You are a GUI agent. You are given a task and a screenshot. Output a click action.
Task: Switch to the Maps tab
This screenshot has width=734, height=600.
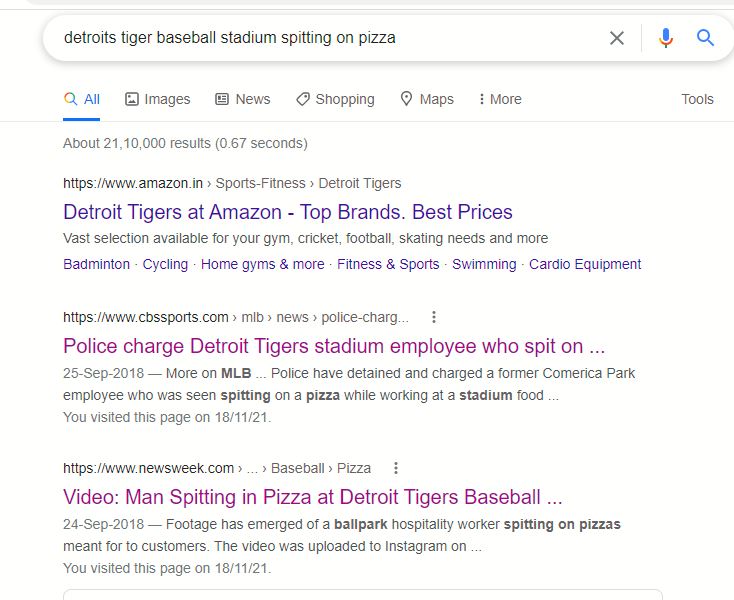coord(426,99)
